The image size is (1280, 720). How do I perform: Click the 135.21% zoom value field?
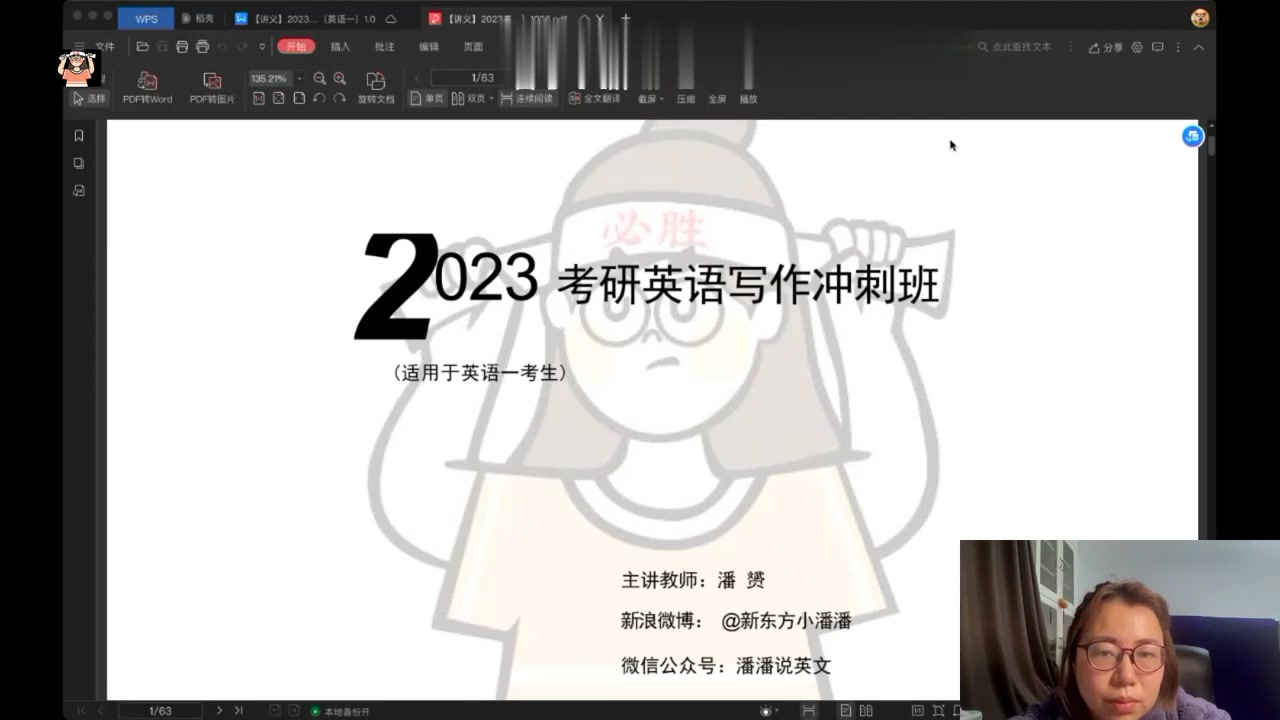point(270,78)
